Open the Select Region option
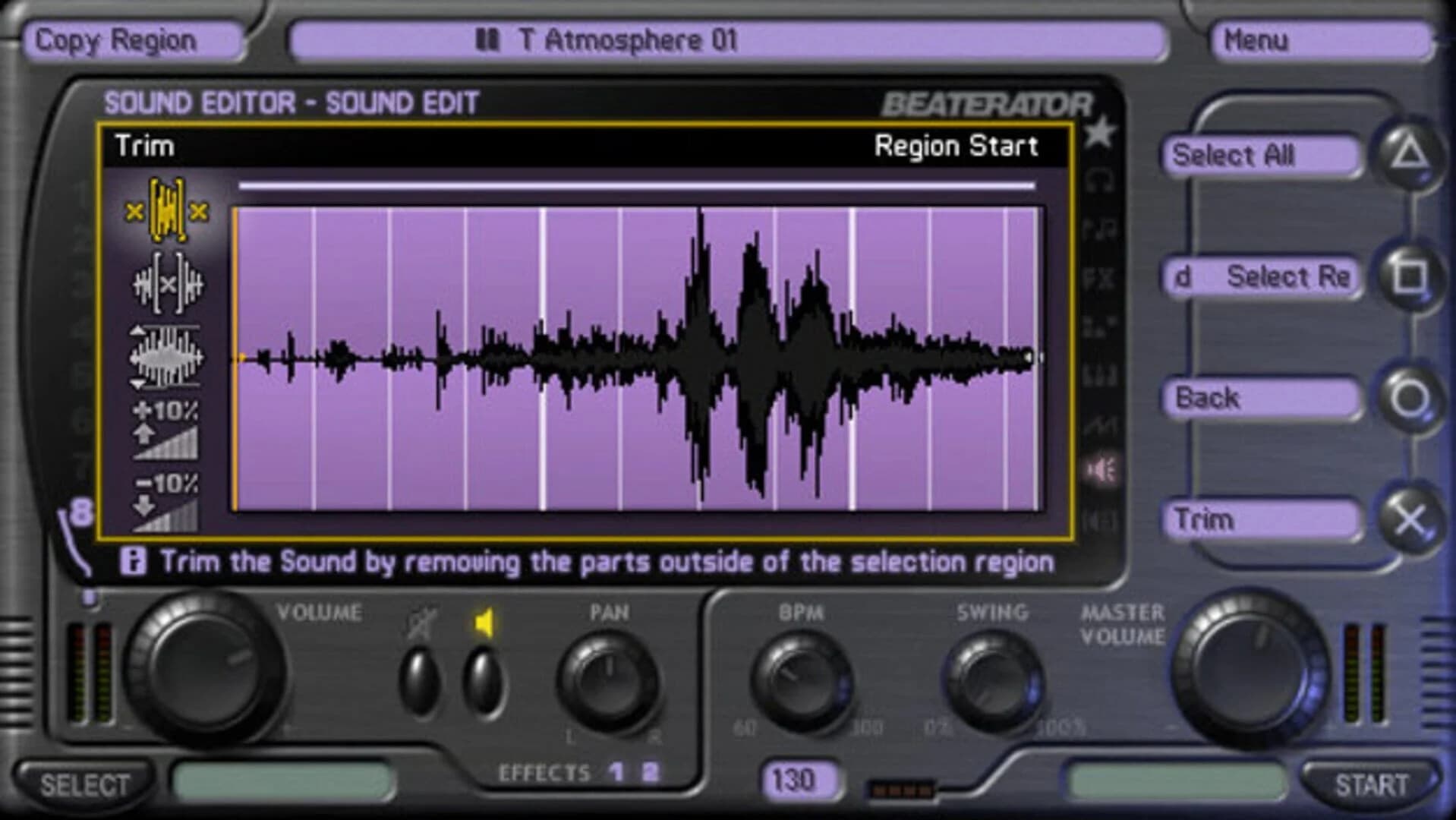 click(x=1260, y=276)
